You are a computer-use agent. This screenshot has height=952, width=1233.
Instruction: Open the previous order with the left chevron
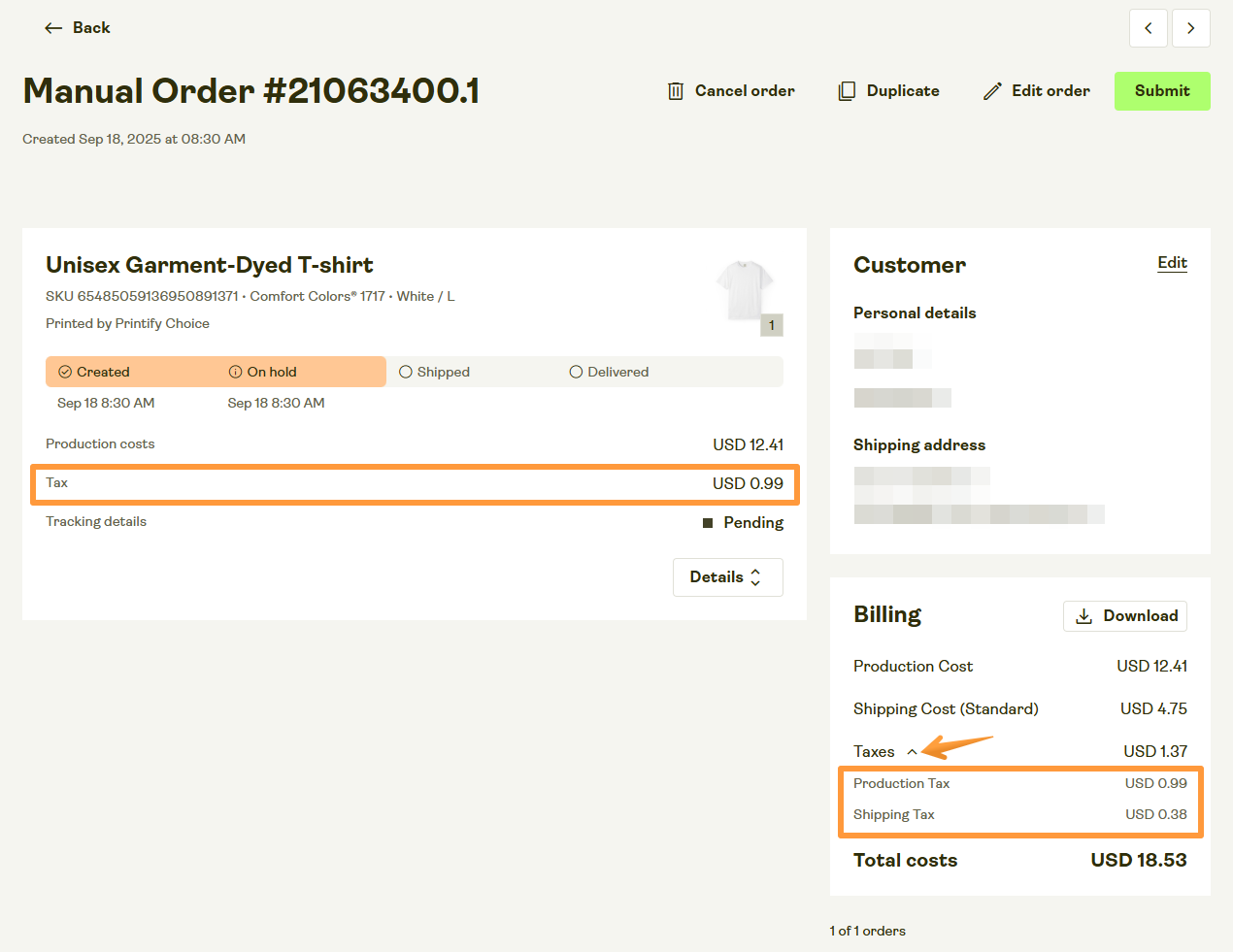pos(1148,27)
